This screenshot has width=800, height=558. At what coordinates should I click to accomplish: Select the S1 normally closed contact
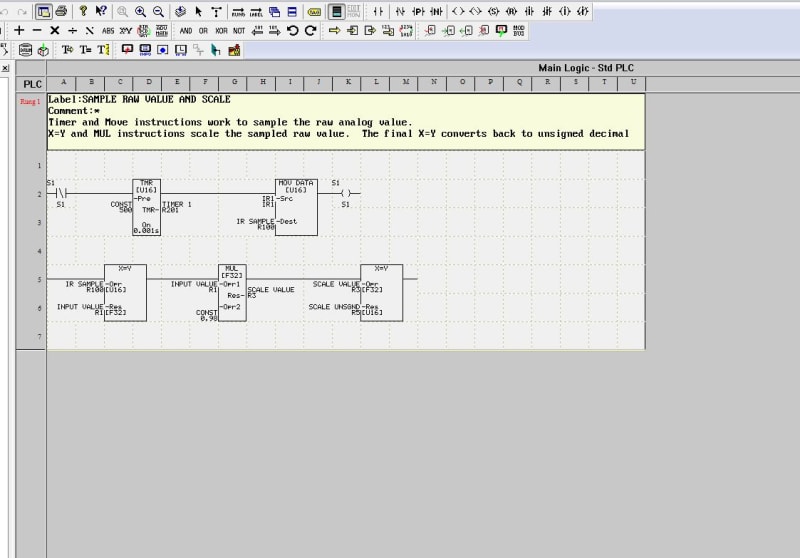[x=61, y=193]
